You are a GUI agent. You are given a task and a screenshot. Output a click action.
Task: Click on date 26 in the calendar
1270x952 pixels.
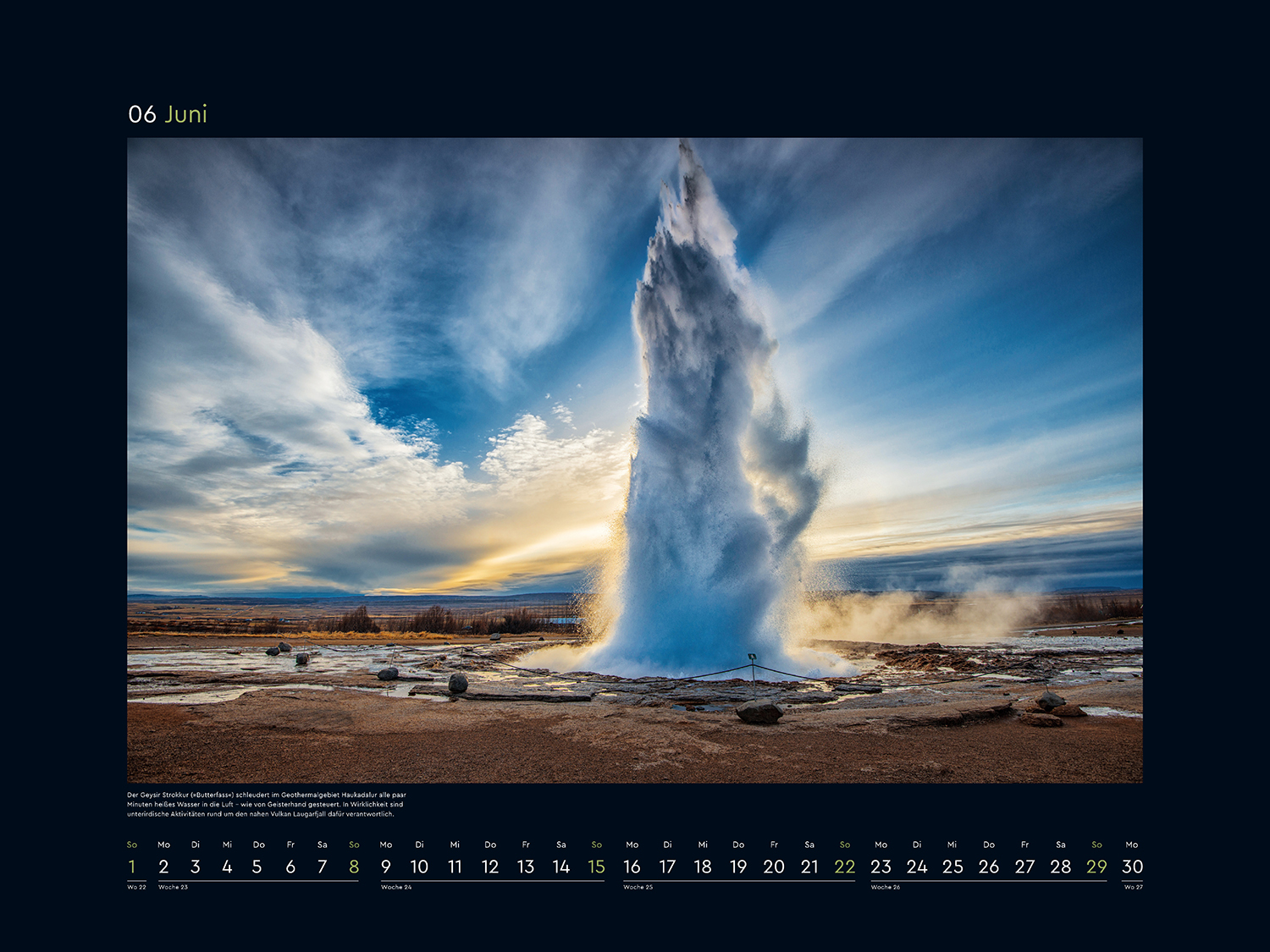pyautogui.click(x=988, y=867)
